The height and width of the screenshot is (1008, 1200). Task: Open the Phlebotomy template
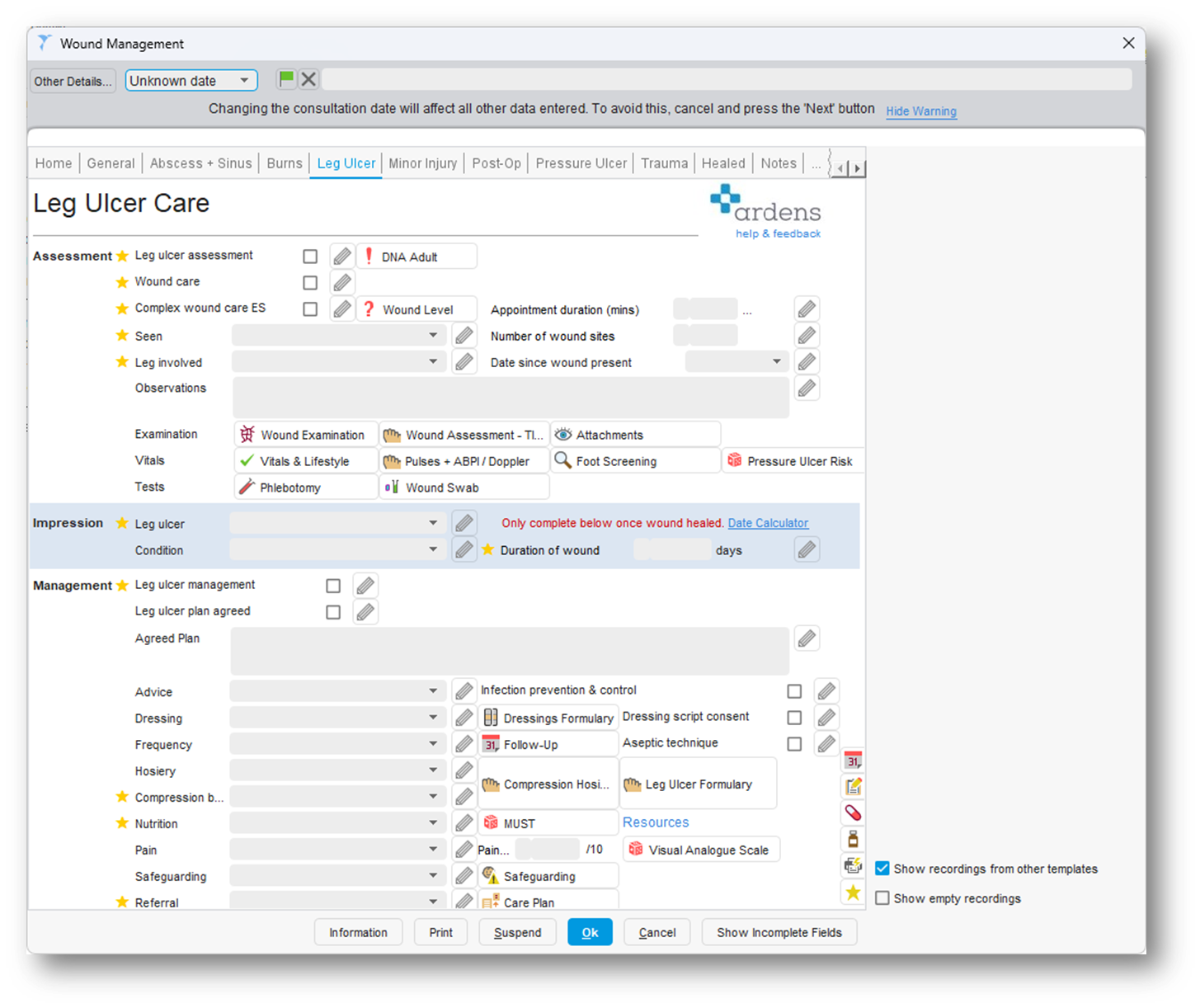point(306,488)
